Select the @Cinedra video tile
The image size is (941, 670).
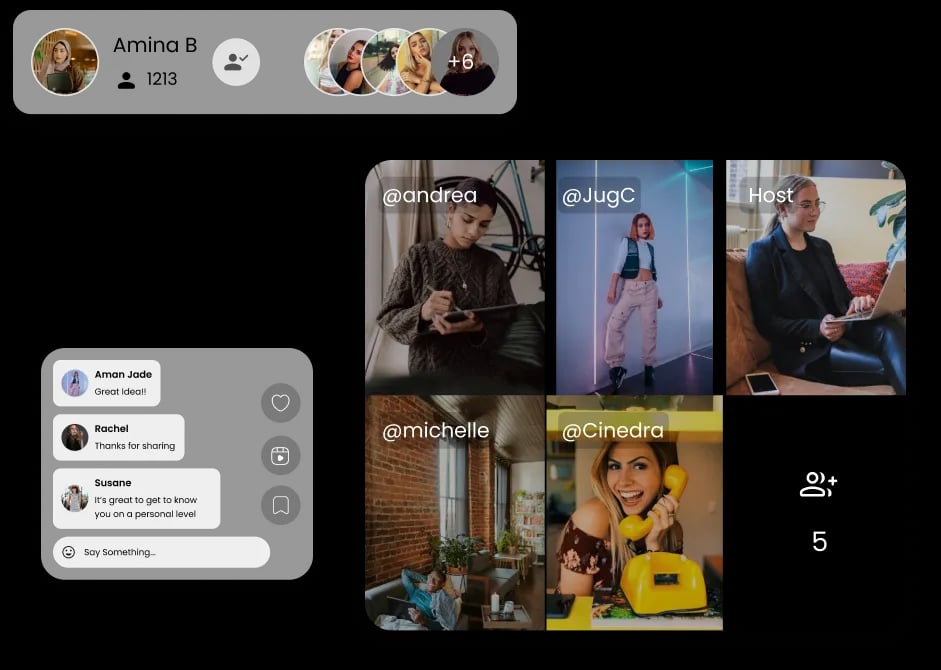[x=634, y=512]
